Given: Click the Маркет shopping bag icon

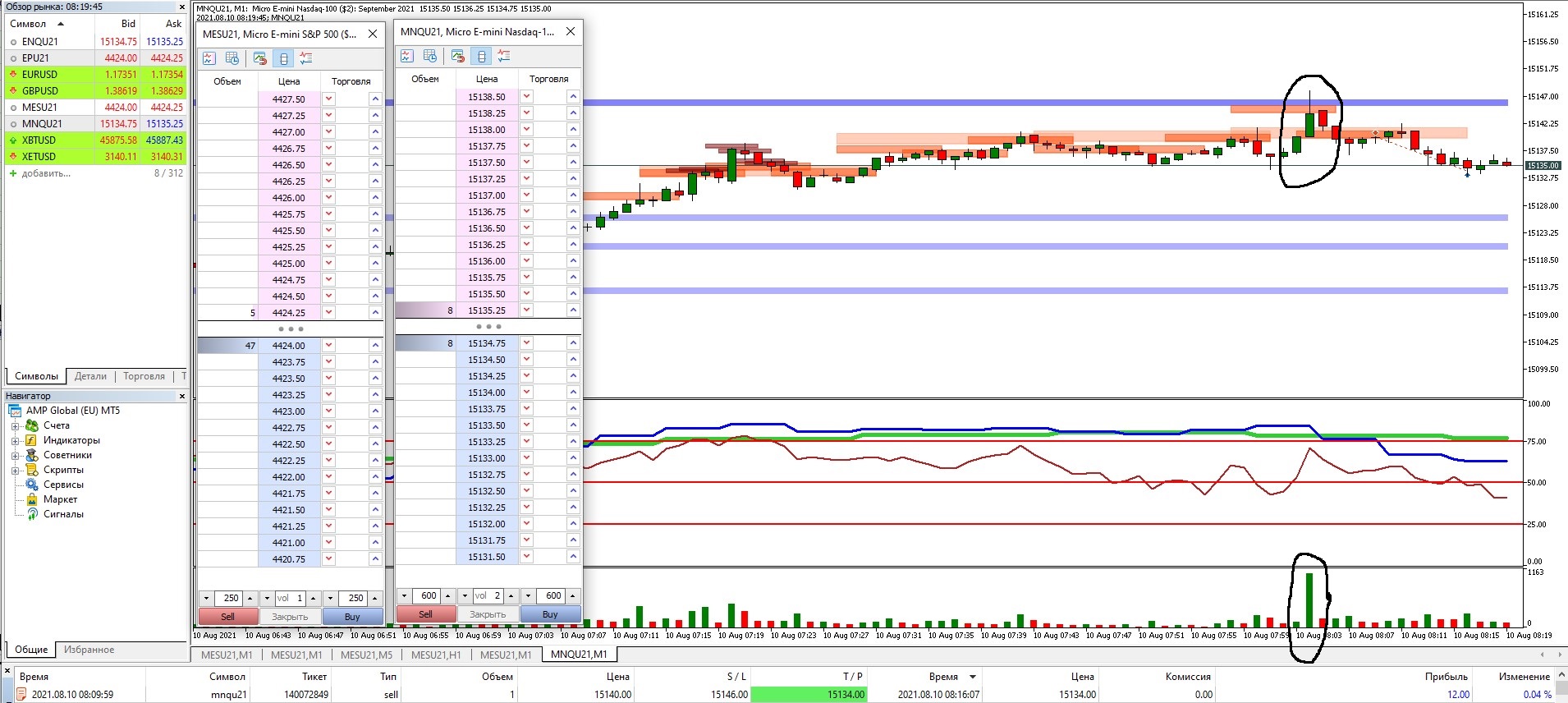Looking at the screenshot, I should 32,499.
